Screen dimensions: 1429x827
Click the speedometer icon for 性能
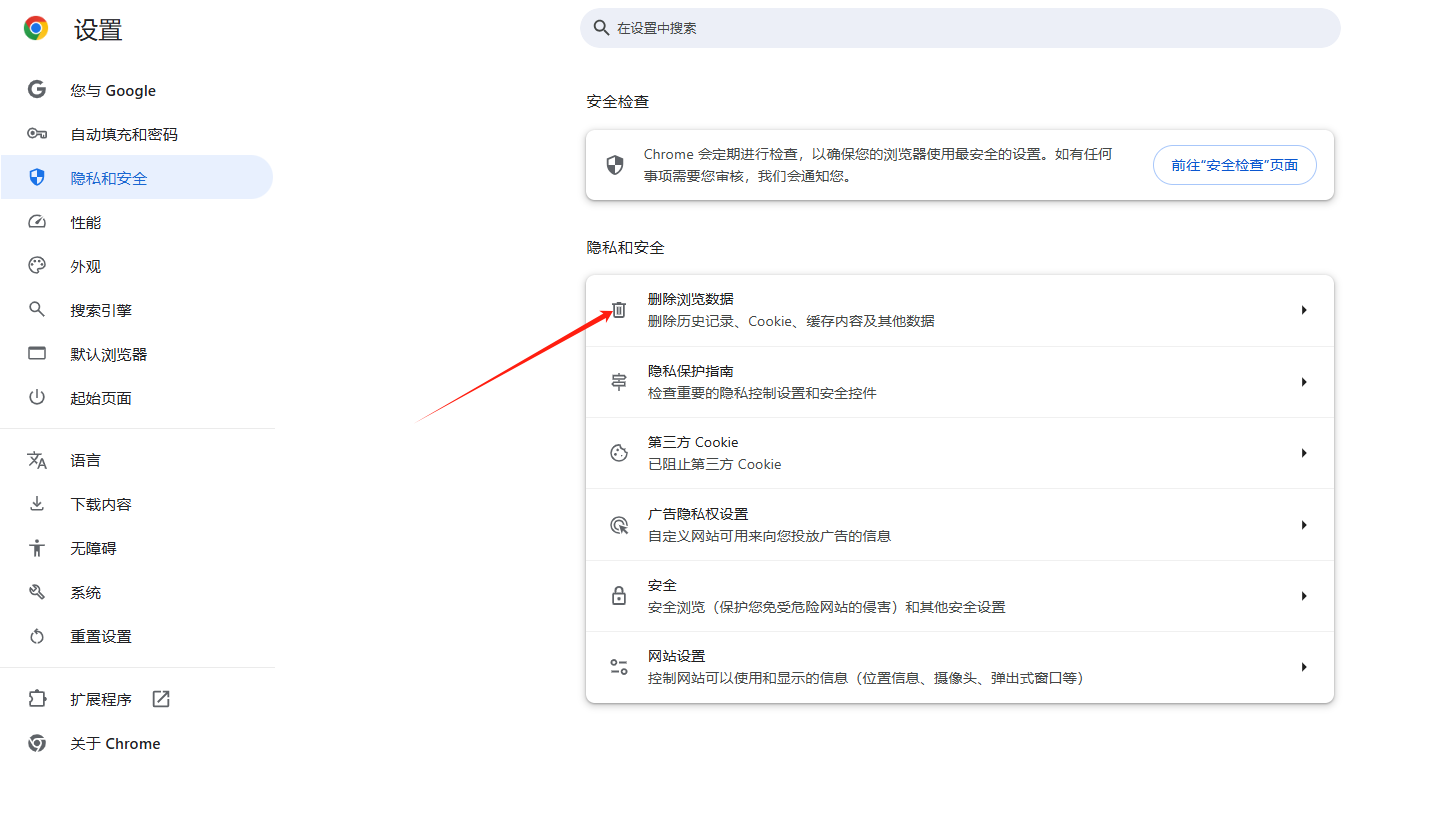(37, 222)
